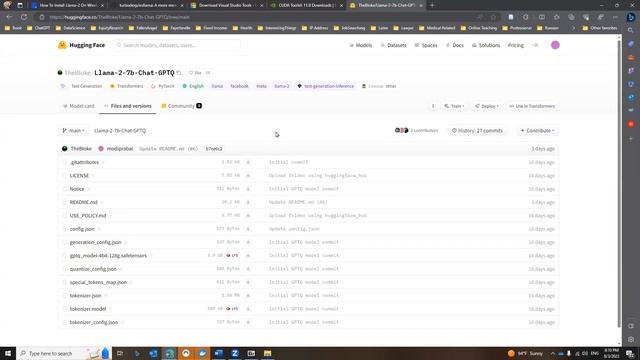Screen dimensions: 640x360
Task: Click the browser back arrow
Action: (9, 17)
